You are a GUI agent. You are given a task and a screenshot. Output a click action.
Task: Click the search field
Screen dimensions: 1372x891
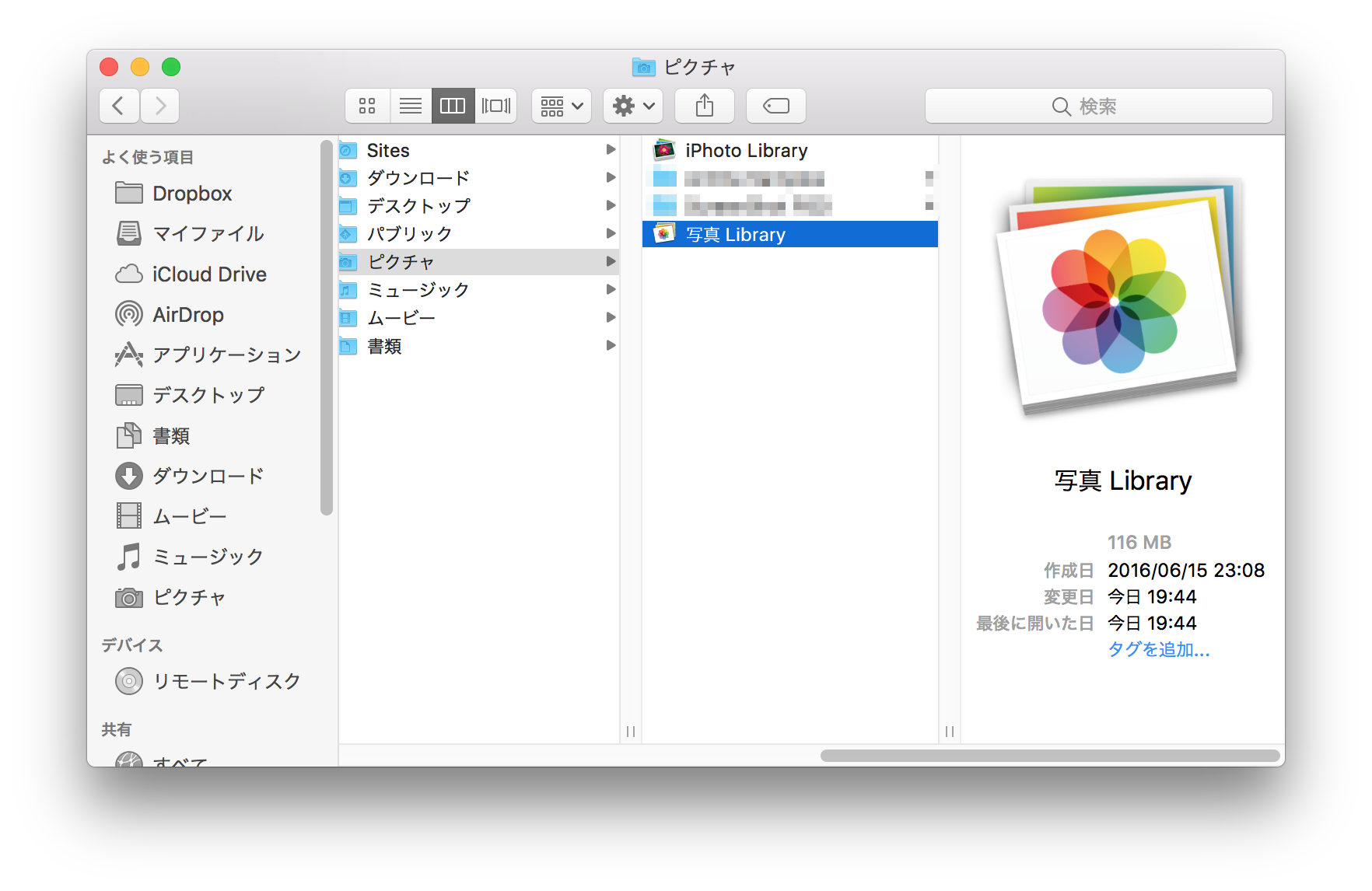click(x=1098, y=106)
